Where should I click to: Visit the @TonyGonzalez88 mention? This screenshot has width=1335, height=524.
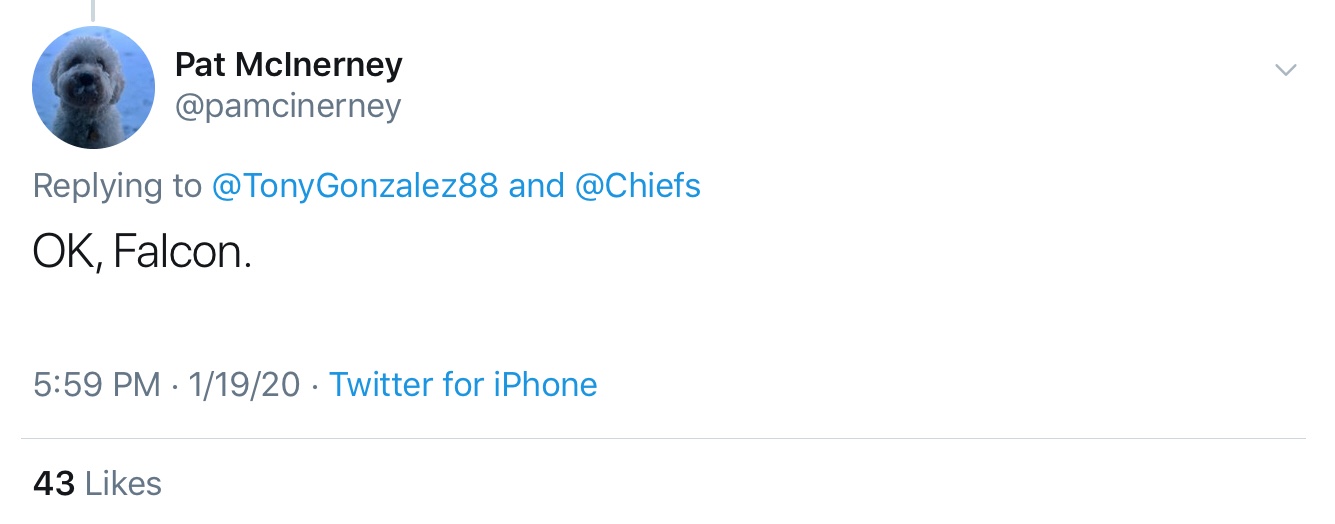click(355, 186)
